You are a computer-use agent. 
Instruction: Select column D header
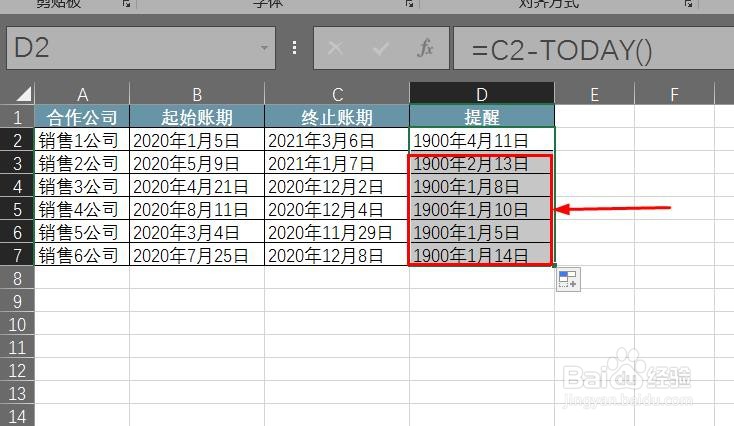[x=482, y=94]
